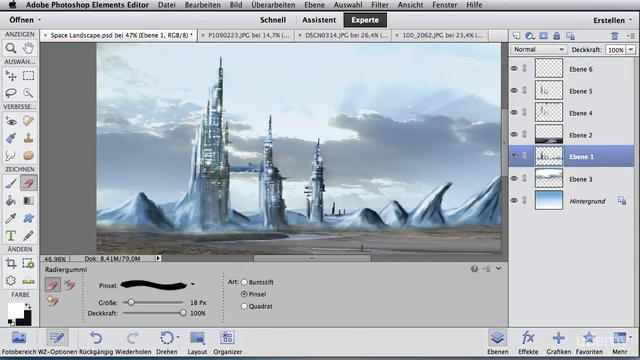
Task: Open the Layers panel flyout menu
Action: point(631,36)
